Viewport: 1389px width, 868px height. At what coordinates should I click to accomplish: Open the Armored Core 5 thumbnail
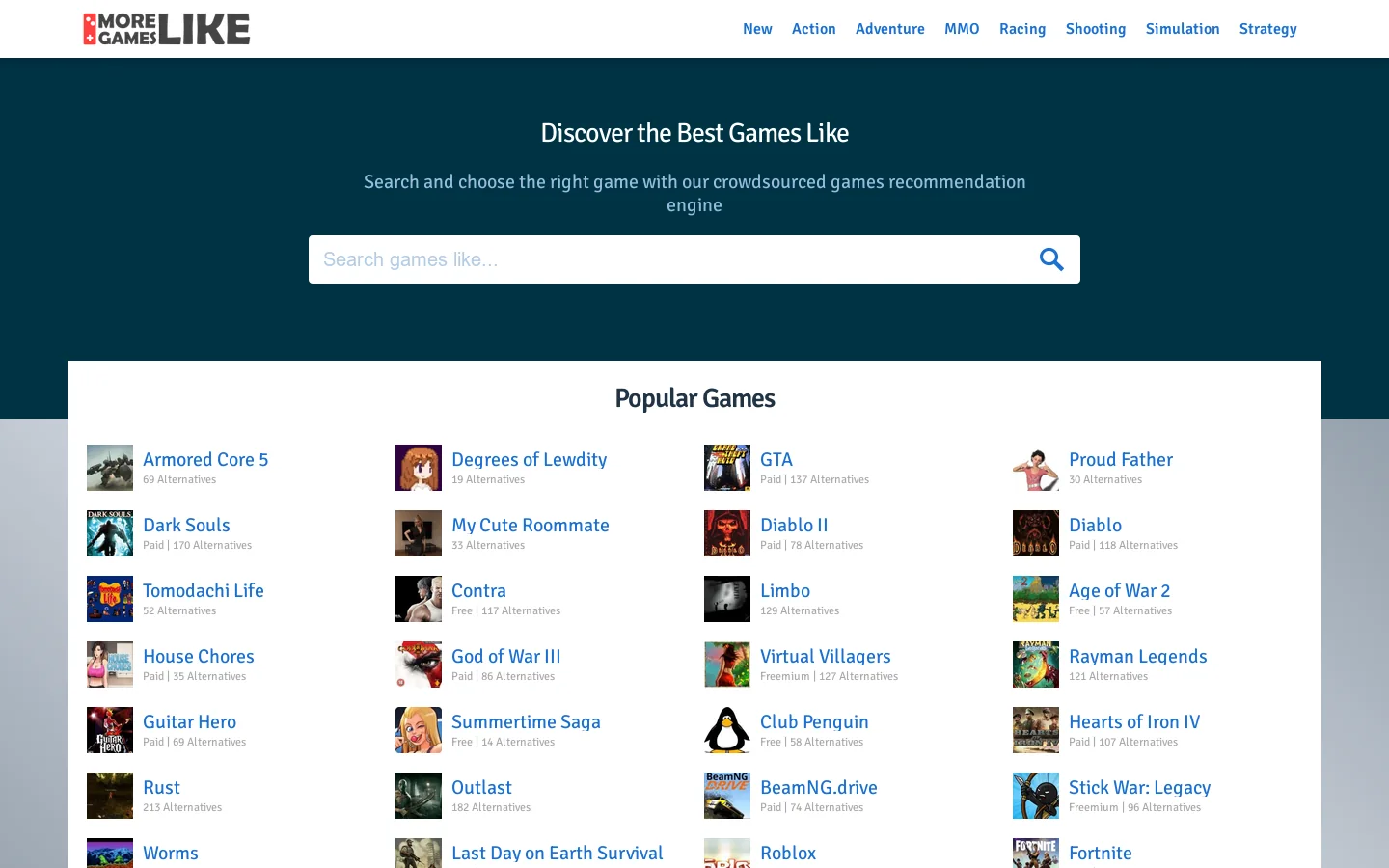coord(110,468)
